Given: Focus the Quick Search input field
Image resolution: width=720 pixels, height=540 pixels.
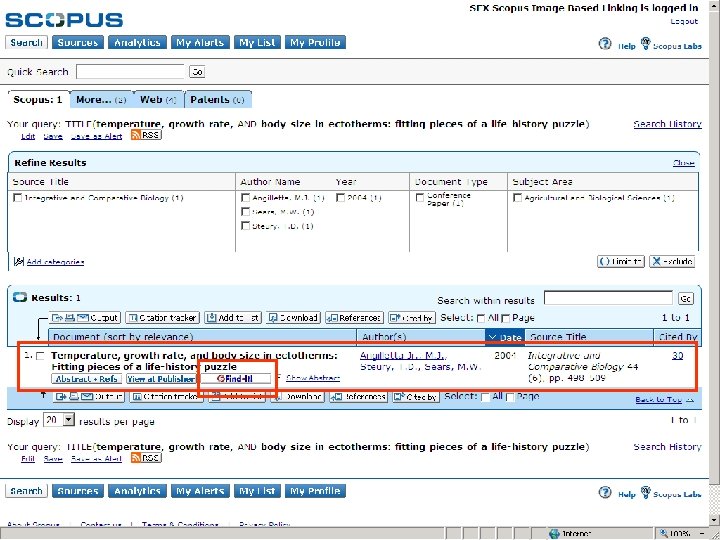Looking at the screenshot, I should (x=130, y=72).
